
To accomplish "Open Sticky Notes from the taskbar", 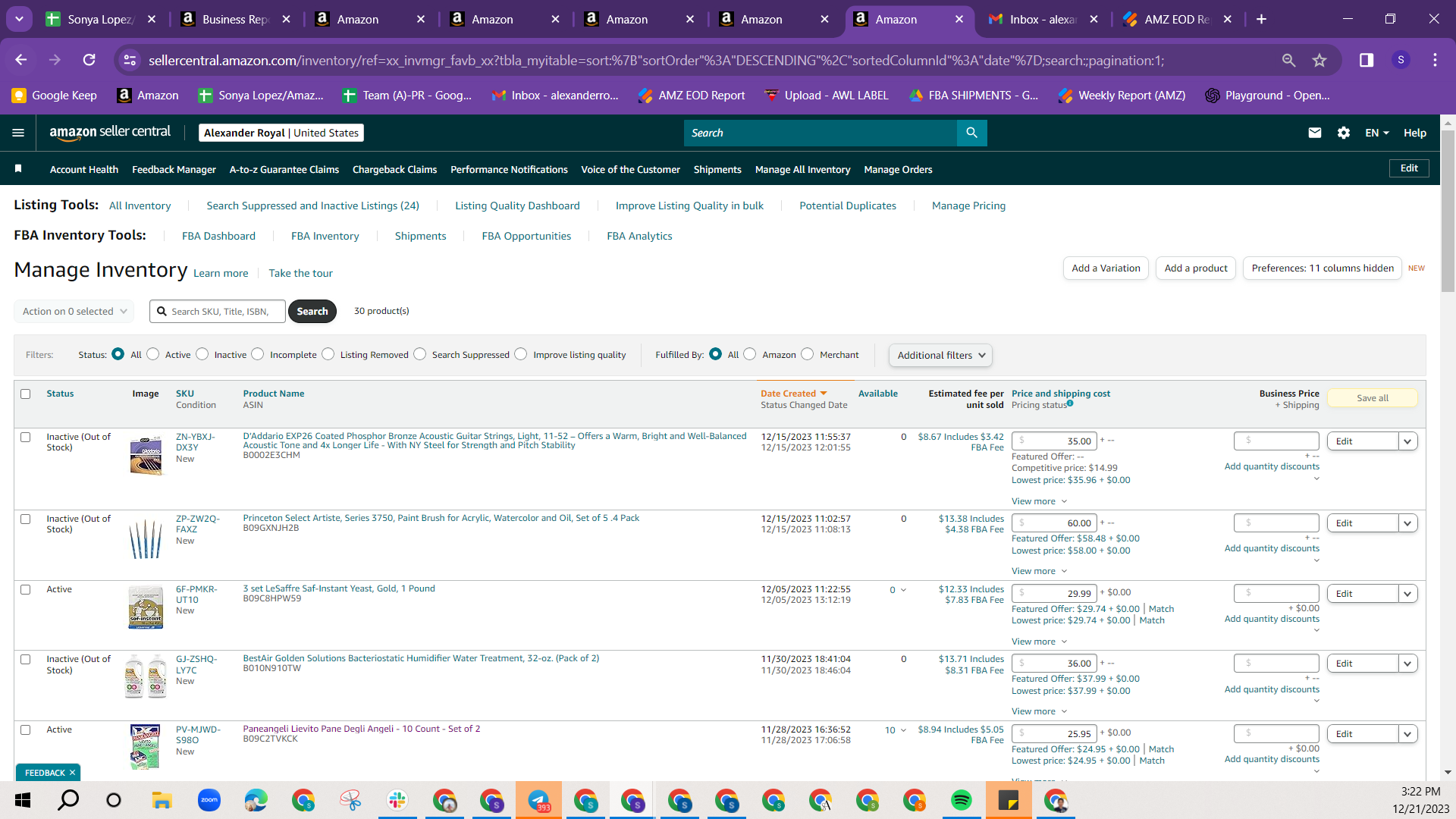I will (x=1009, y=800).
